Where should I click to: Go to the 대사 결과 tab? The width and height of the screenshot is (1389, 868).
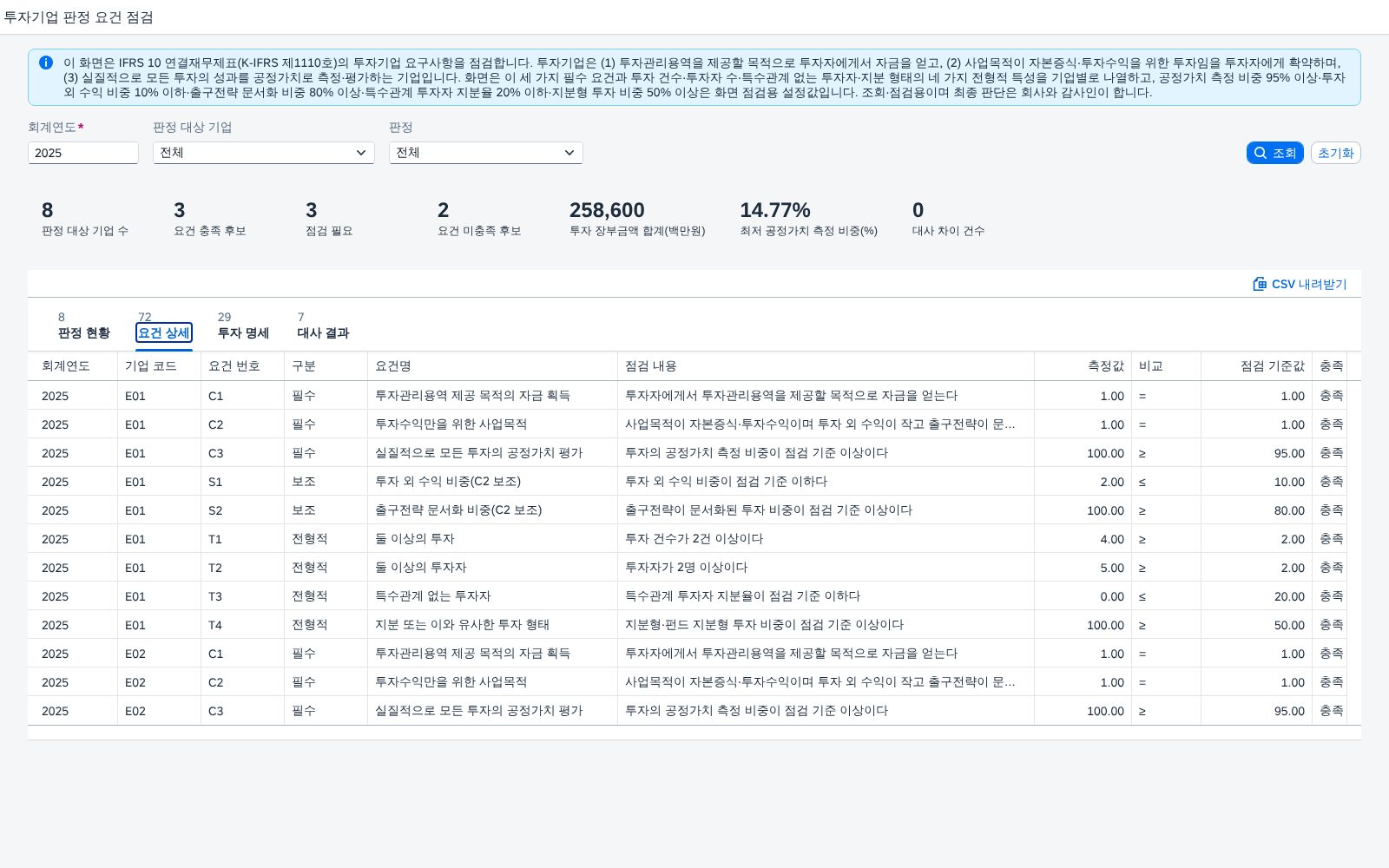(323, 333)
